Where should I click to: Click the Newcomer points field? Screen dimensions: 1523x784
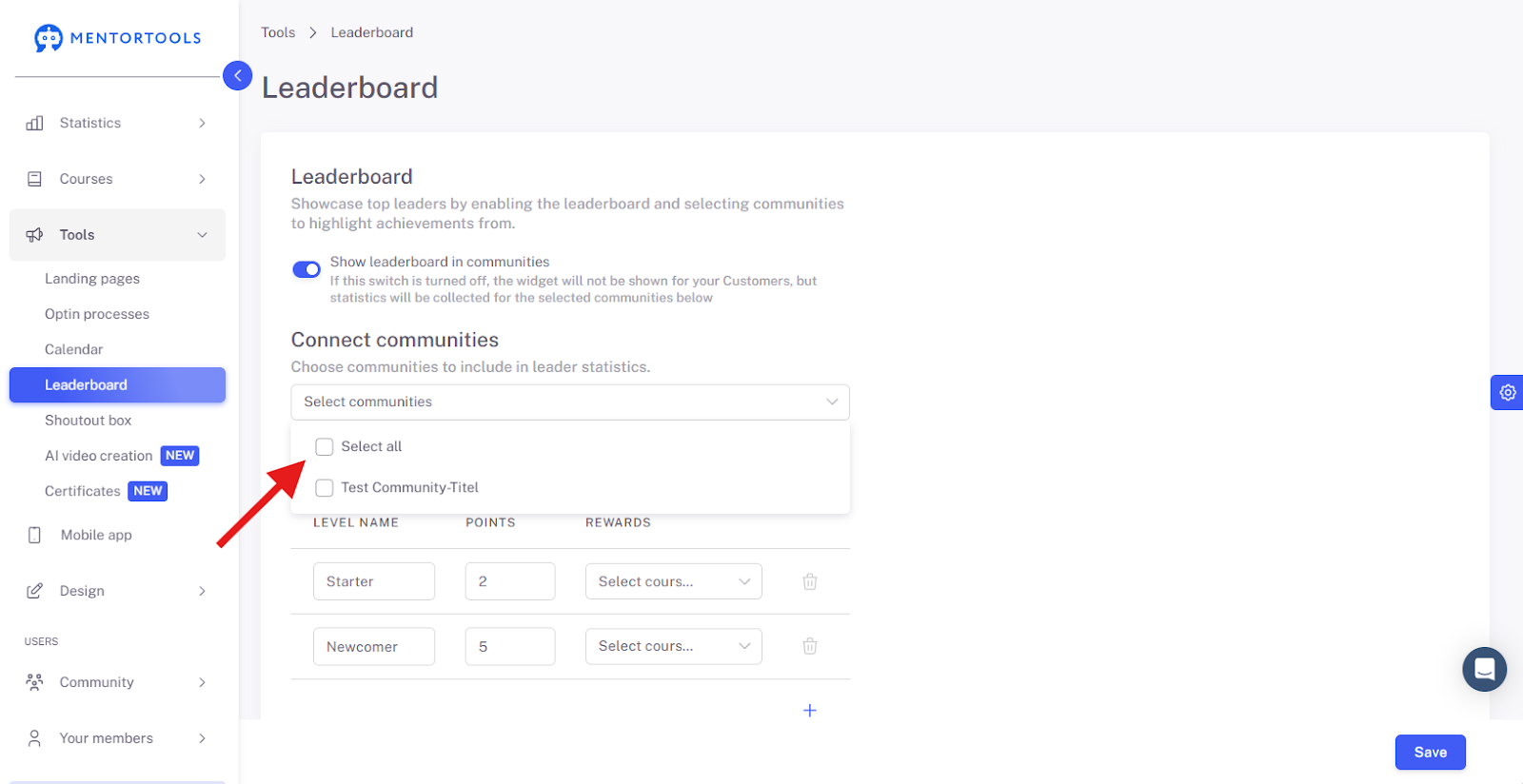point(510,646)
